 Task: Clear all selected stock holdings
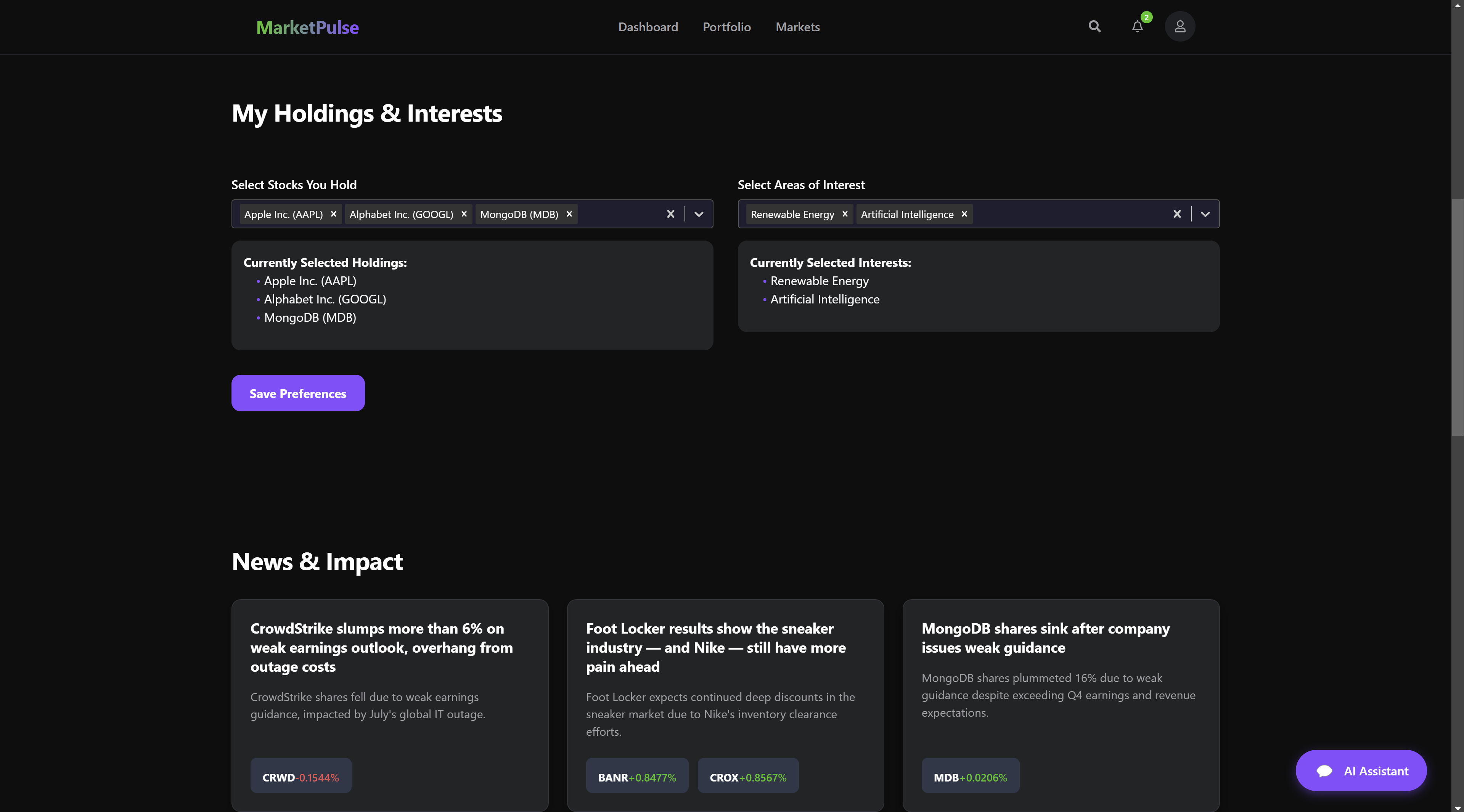coord(671,214)
